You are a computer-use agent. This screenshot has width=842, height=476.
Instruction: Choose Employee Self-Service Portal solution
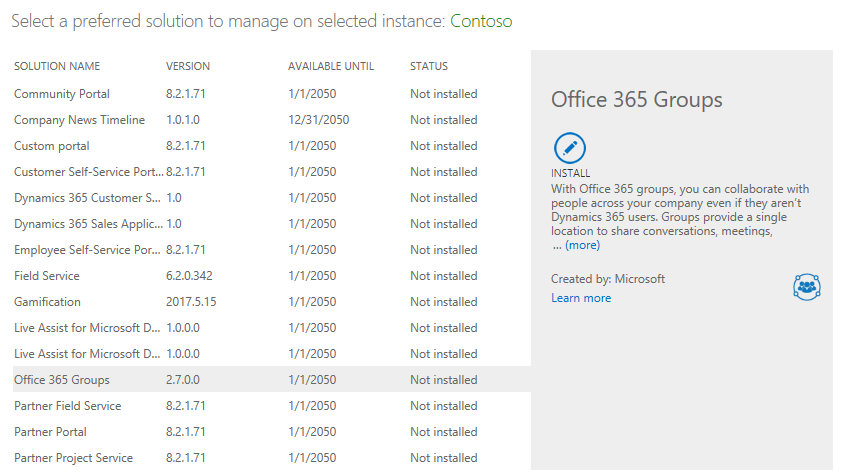point(272,250)
